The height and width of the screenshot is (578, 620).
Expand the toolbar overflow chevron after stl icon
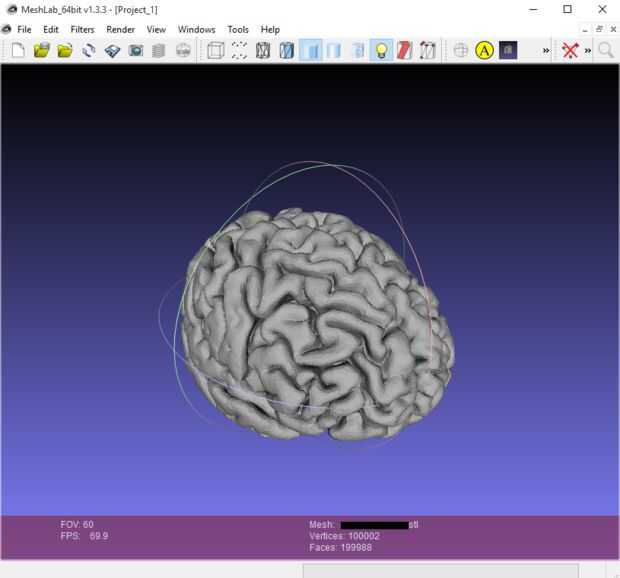tap(546, 50)
